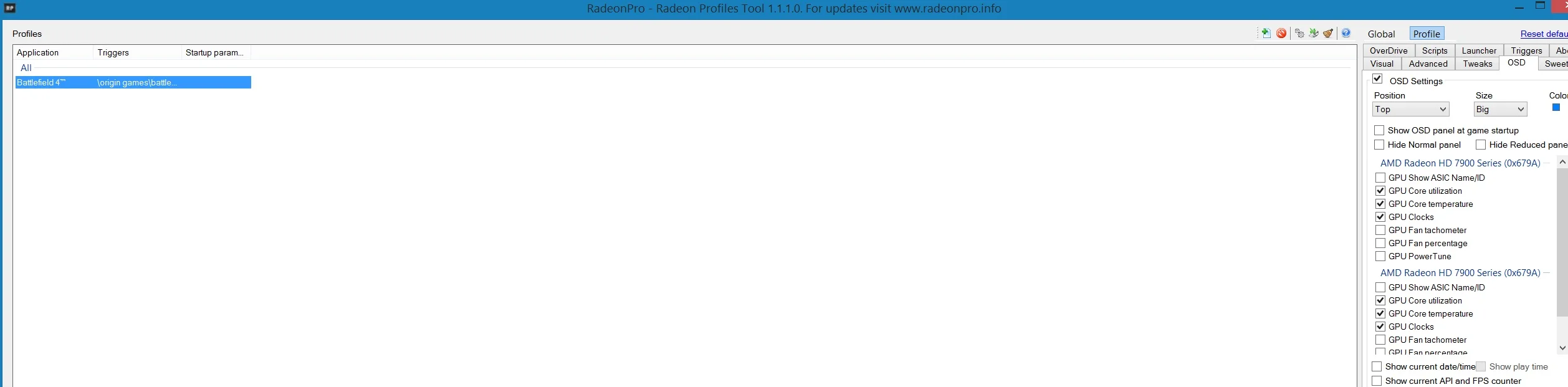This screenshot has height=387, width=1568.
Task: Open the Position dropdown showing Top
Action: 1411,109
